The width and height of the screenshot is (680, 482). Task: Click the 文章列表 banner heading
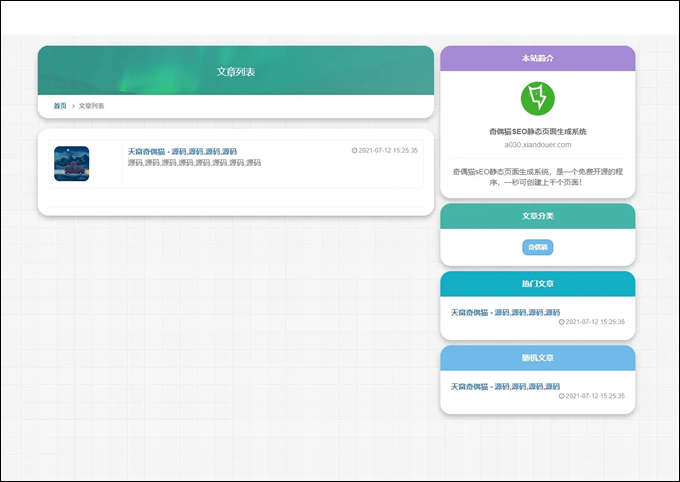click(x=236, y=72)
